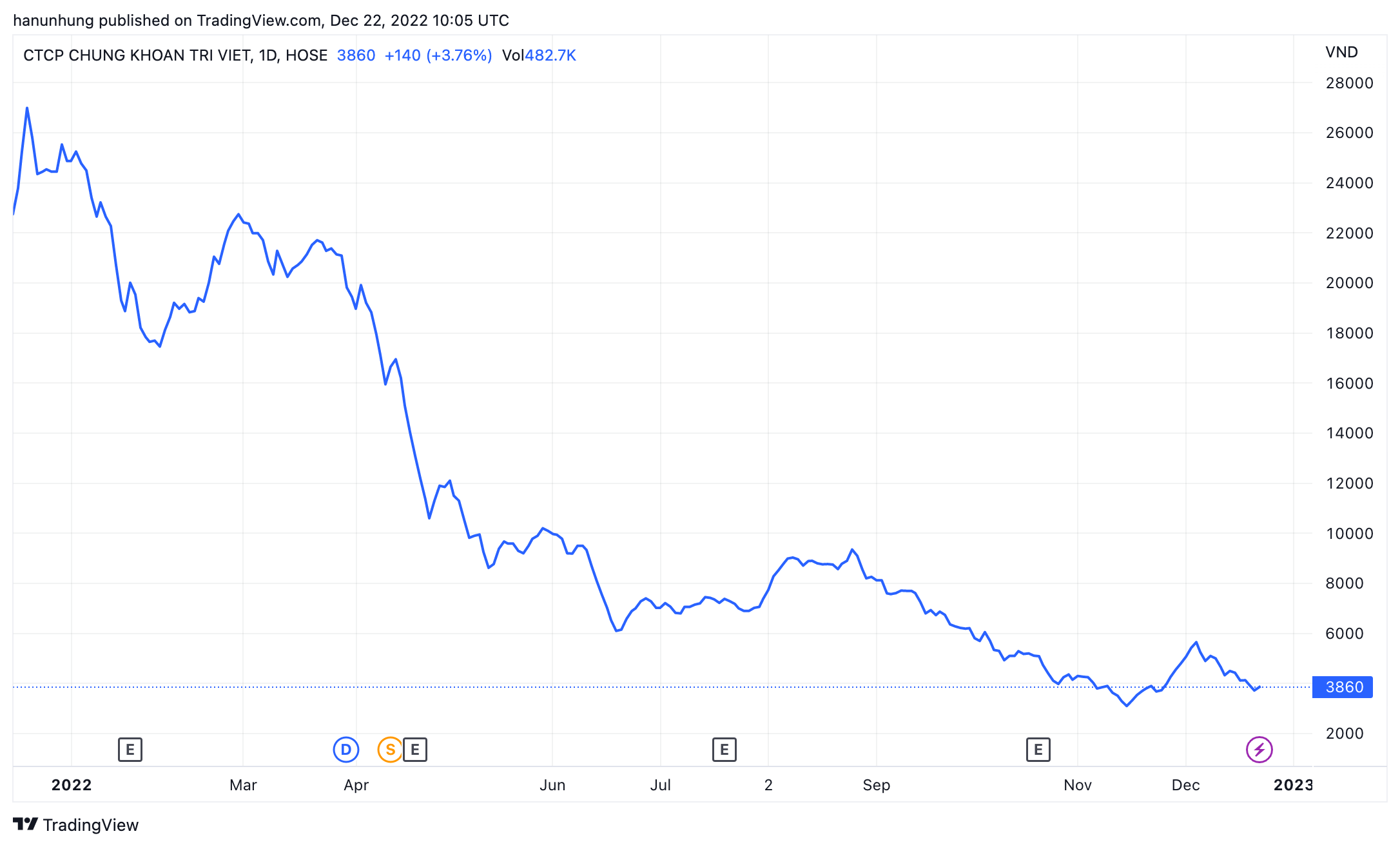Image resolution: width=1400 pixels, height=847 pixels.
Task: Click the purple lightning bolt marker
Action: (x=1259, y=750)
